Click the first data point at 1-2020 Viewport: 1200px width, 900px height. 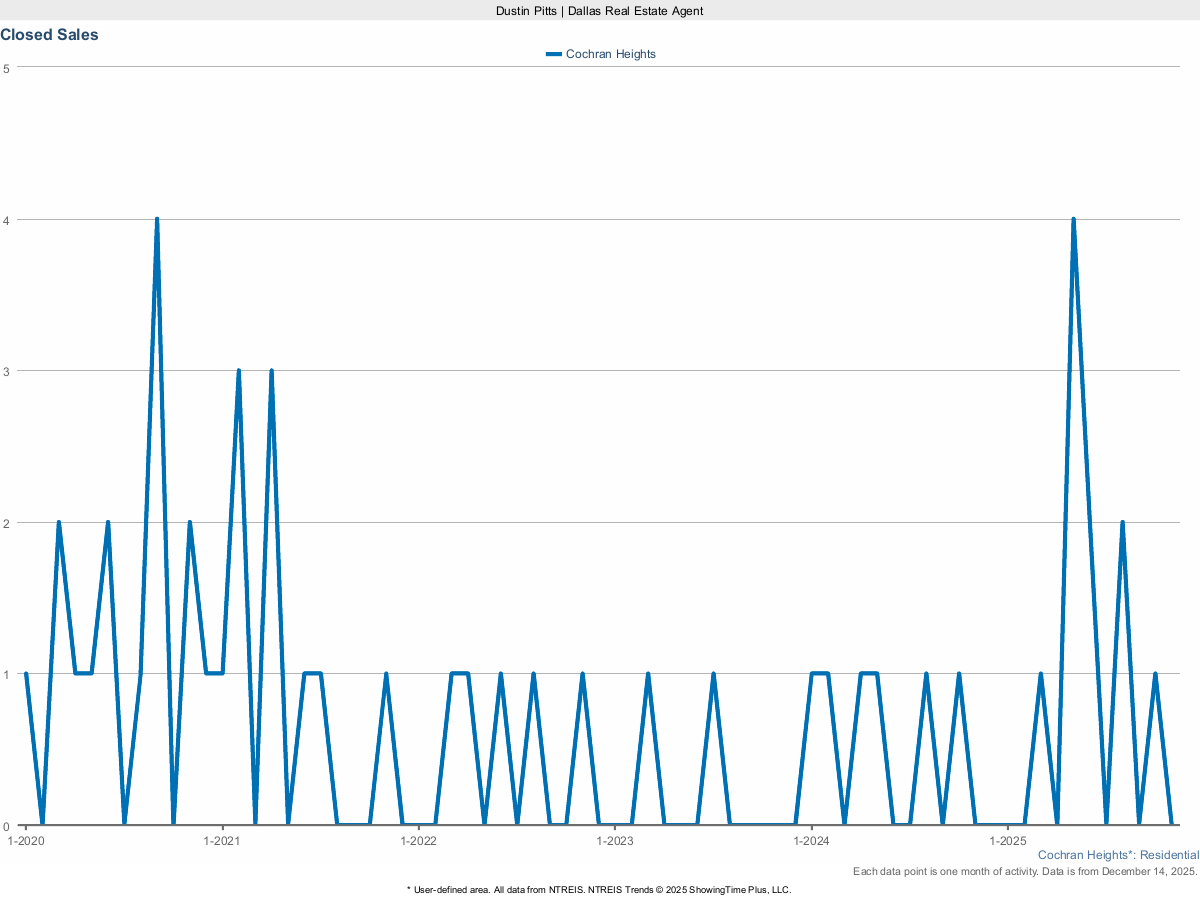click(26, 674)
